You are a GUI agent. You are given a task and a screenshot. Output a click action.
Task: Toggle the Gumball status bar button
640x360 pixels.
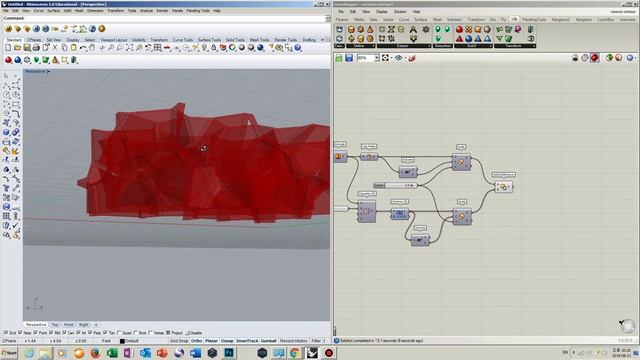coord(268,341)
